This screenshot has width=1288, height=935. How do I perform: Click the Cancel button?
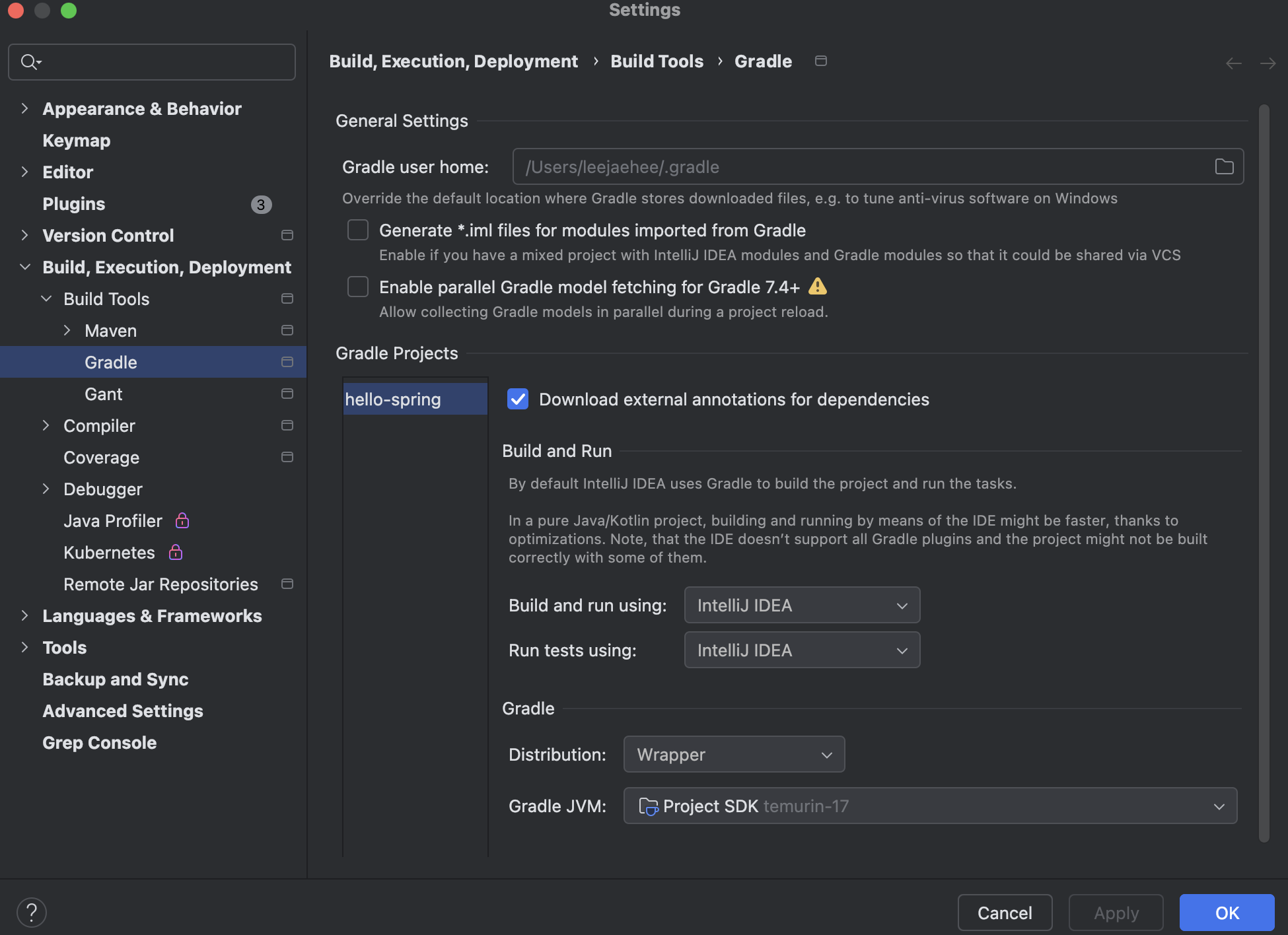coord(1005,913)
